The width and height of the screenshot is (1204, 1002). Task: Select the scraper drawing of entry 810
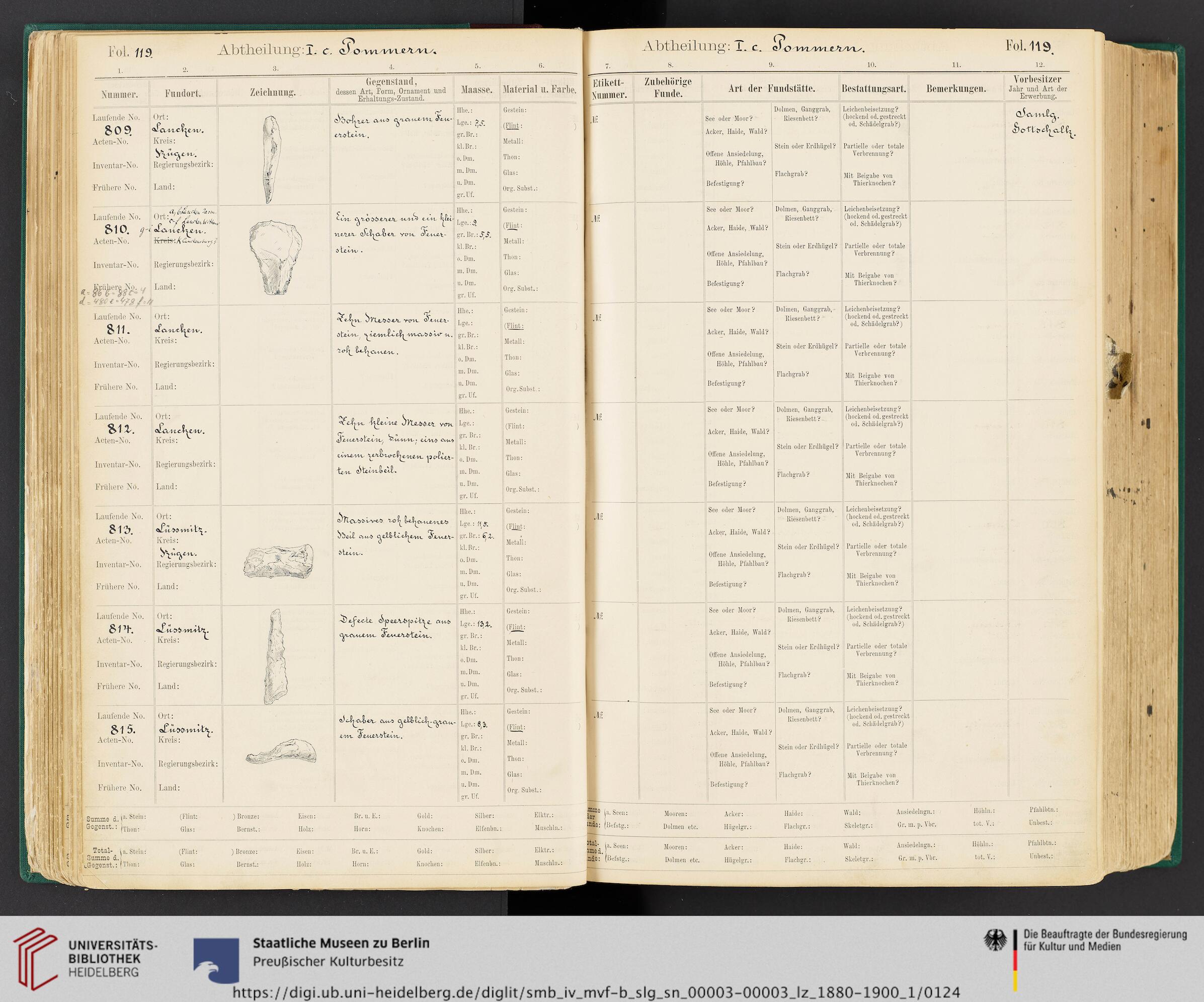point(275,258)
